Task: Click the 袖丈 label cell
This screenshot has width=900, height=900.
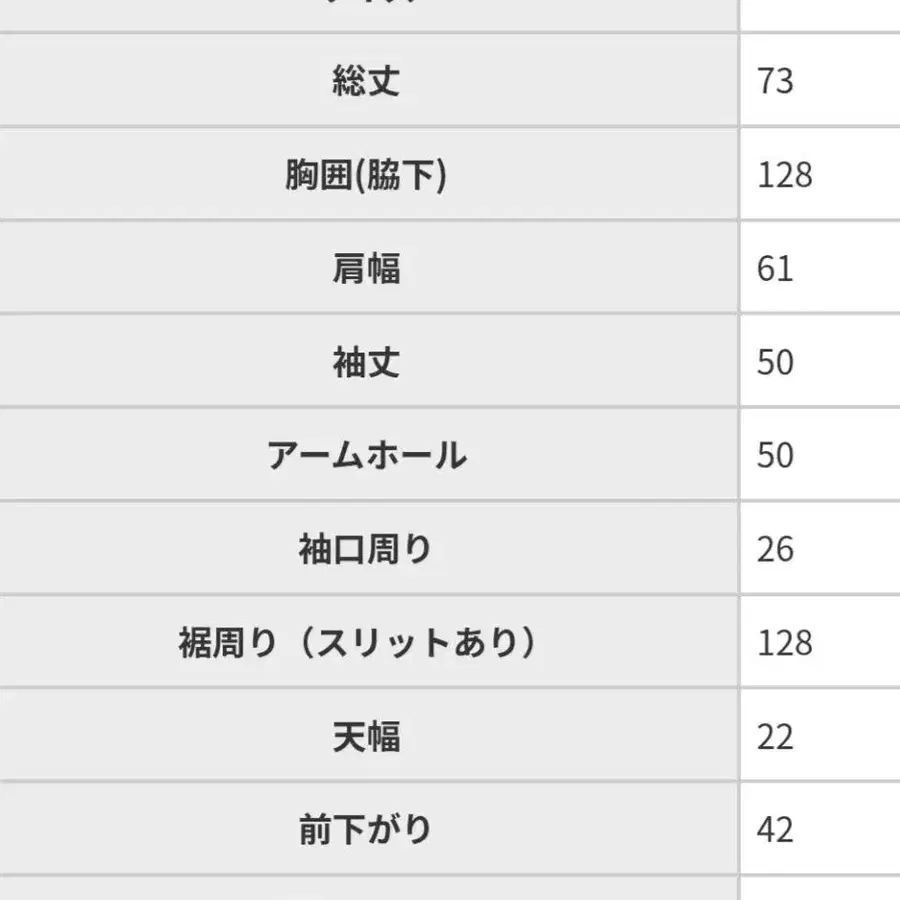Action: pos(366,362)
